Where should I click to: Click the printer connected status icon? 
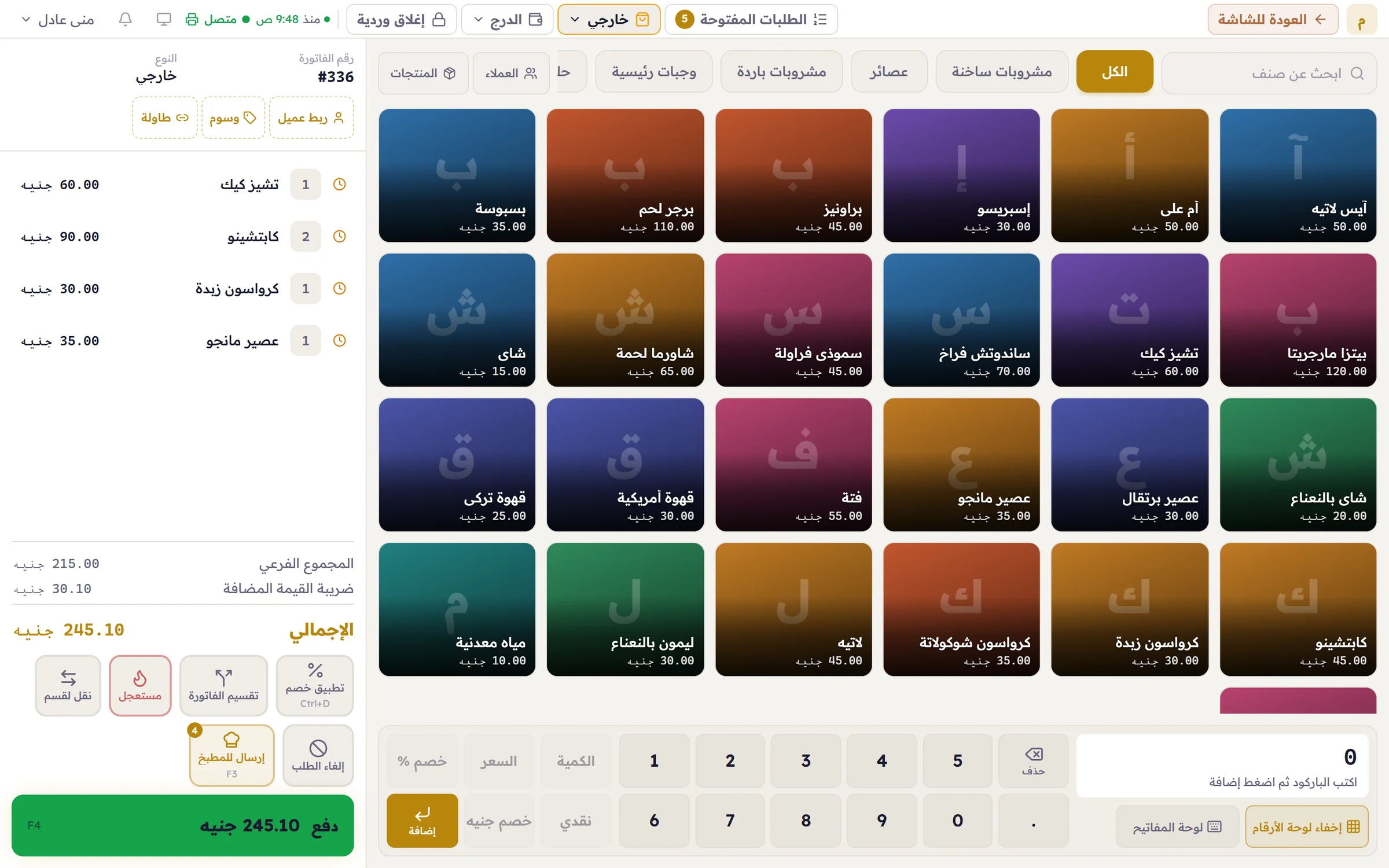click(x=192, y=20)
